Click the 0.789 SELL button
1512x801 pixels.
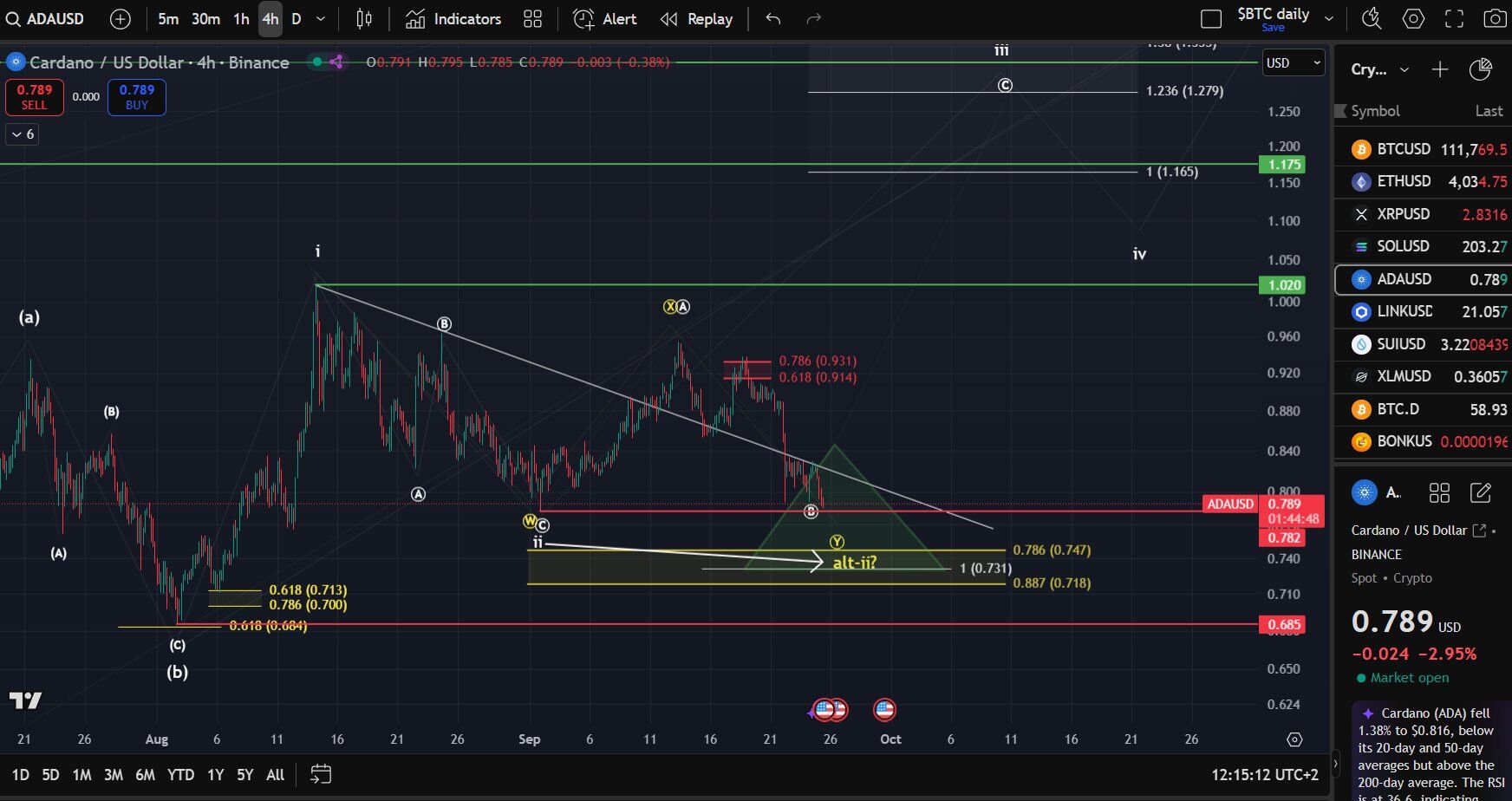[34, 97]
